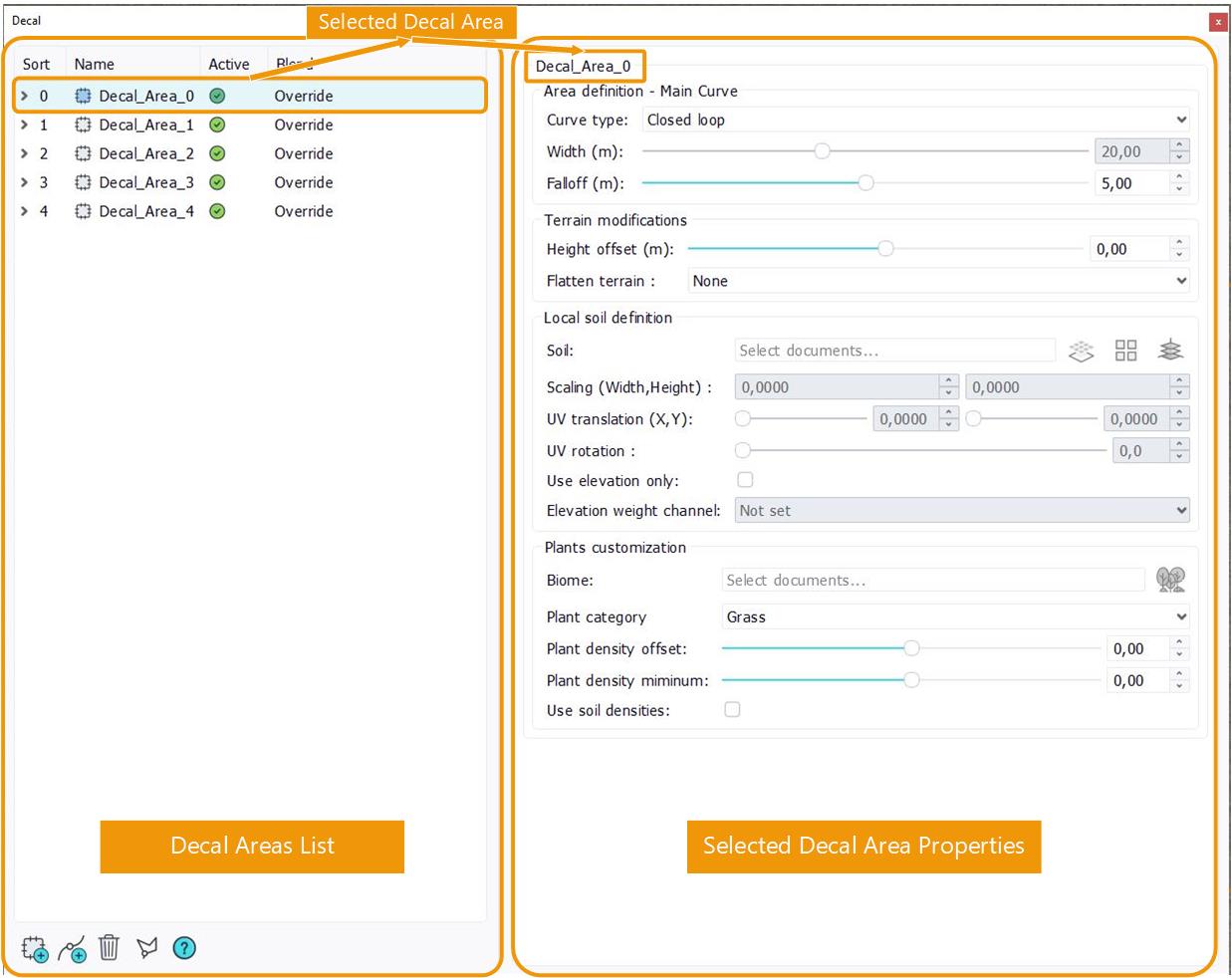This screenshot has height=978, width=1232.
Task: Expand the Decal_Area_3 tree row
Action: [x=25, y=182]
